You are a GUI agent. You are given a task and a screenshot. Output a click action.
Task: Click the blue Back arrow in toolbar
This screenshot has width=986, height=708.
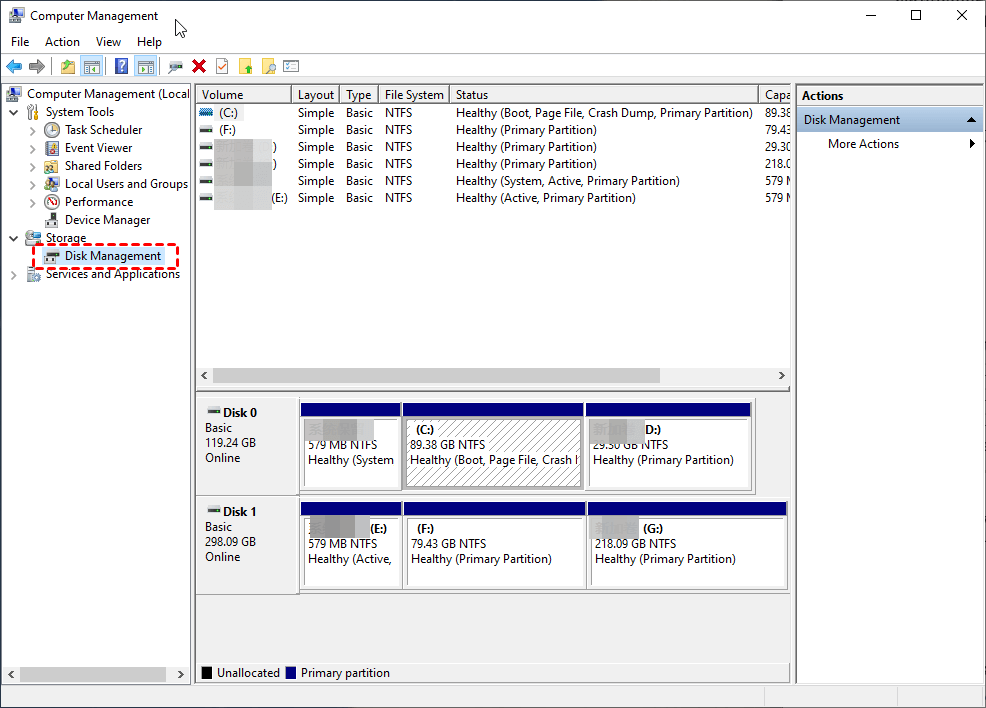pos(14,66)
